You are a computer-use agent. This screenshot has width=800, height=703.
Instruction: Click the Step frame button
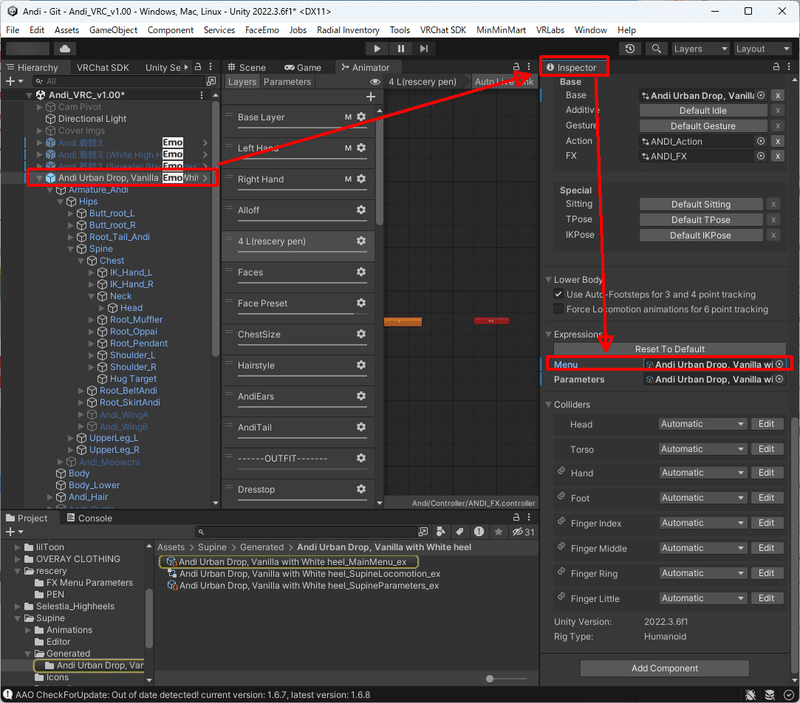424,48
